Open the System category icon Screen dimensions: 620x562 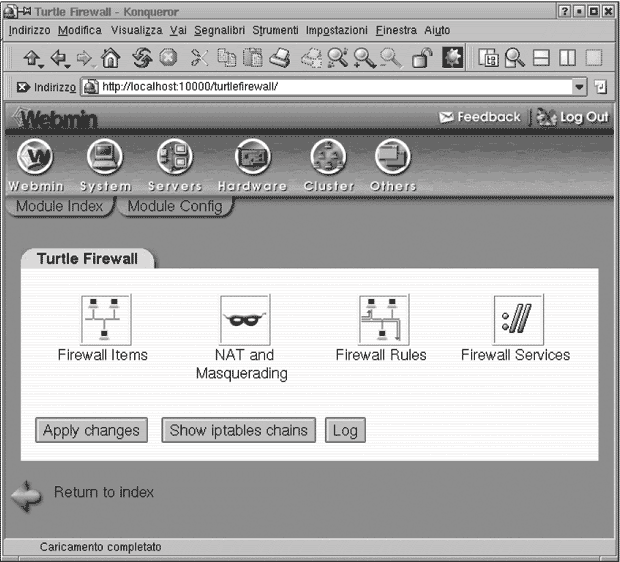105,157
